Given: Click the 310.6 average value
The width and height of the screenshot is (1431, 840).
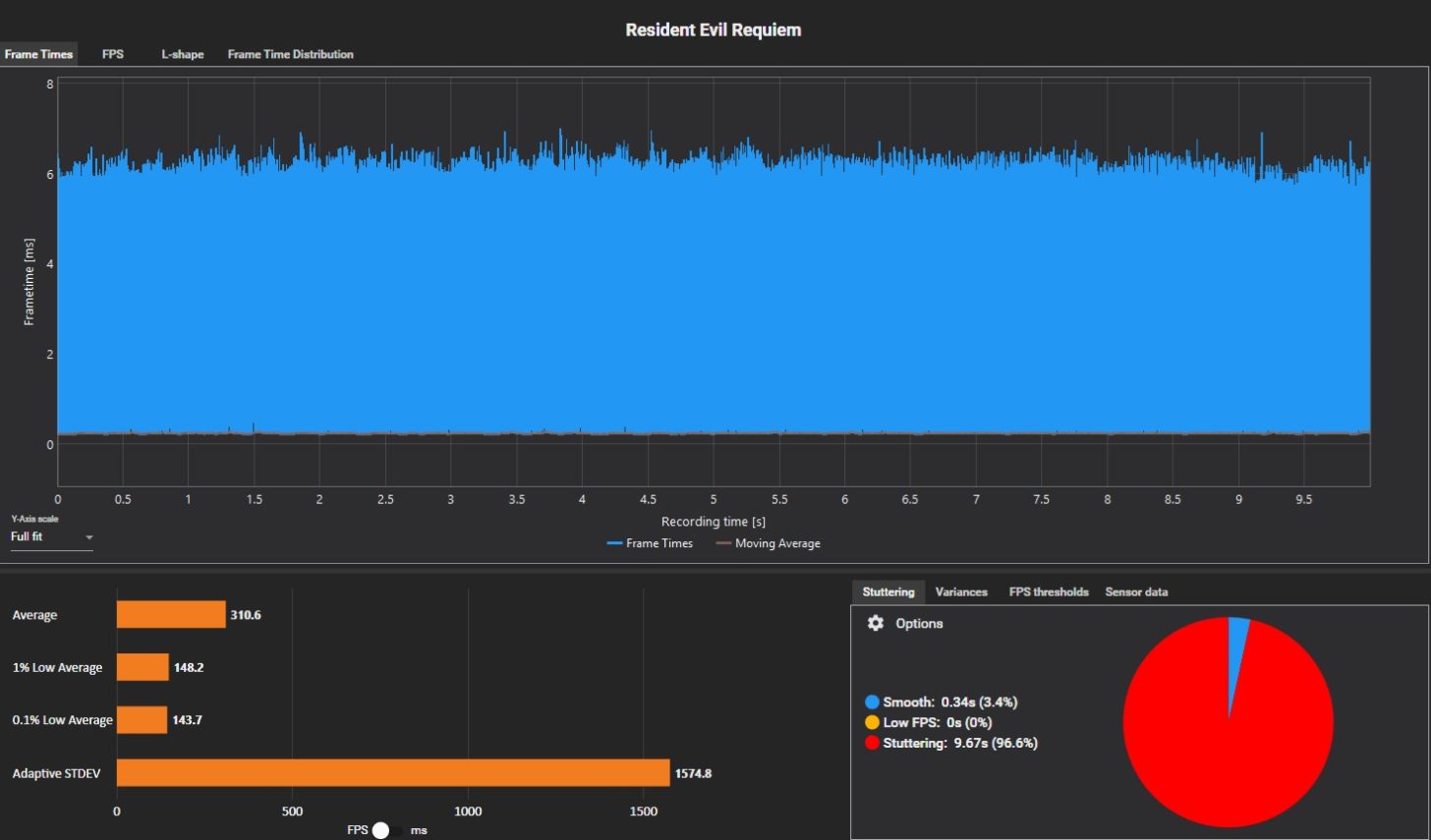Looking at the screenshot, I should coord(246,615).
